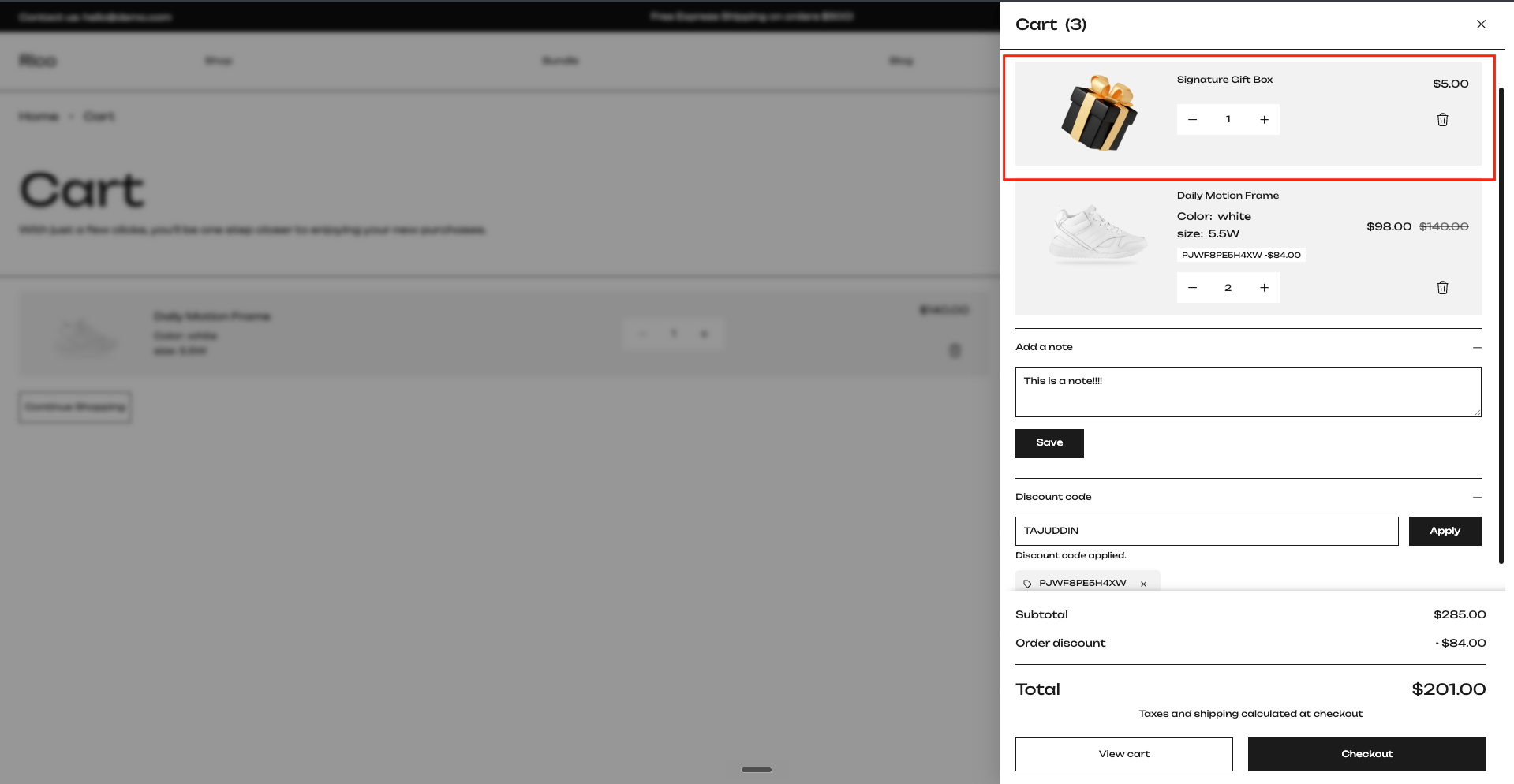Image resolution: width=1514 pixels, height=784 pixels.
Task: Save the order note
Action: [x=1049, y=443]
